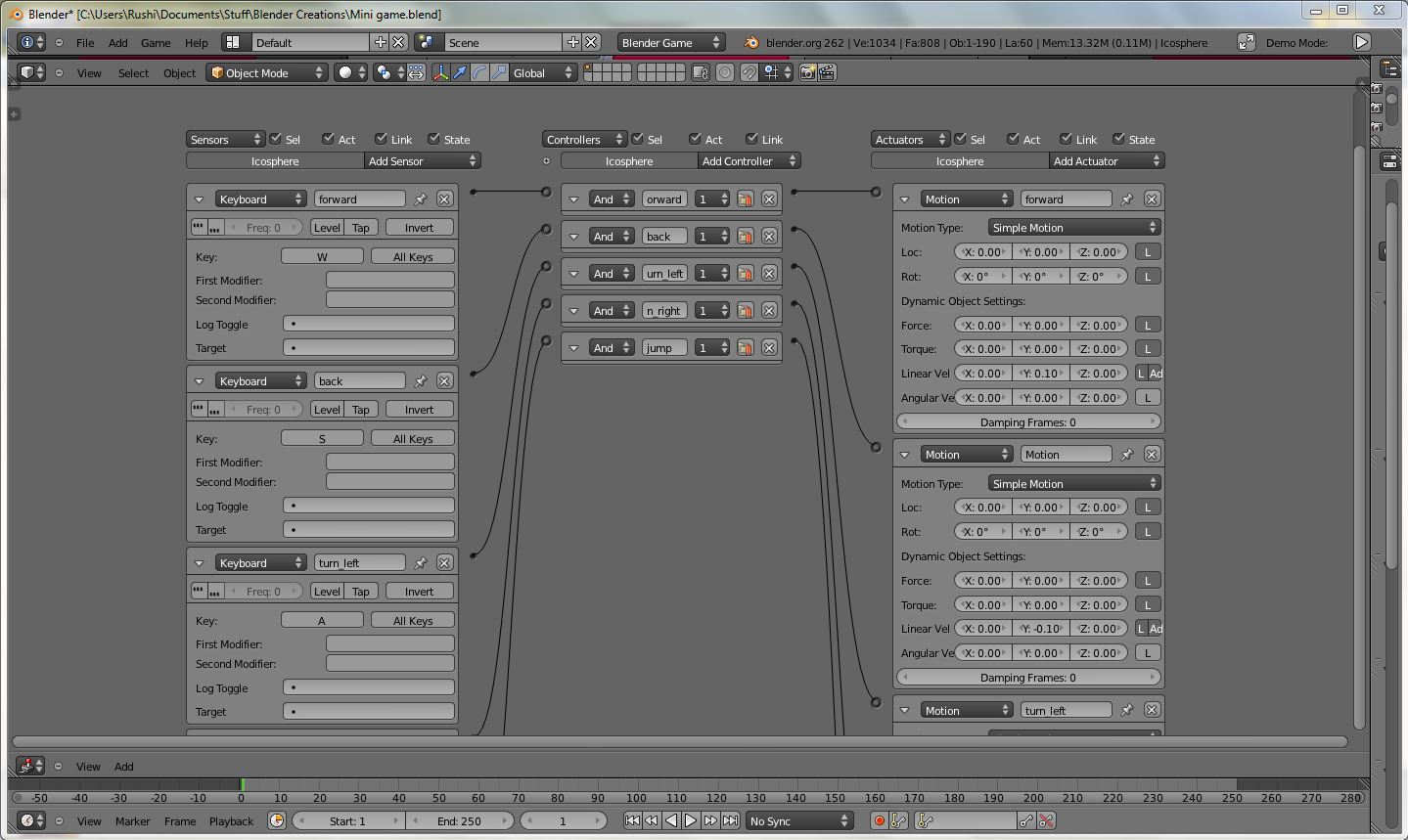Remove the jump controller
The width and height of the screenshot is (1408, 840).
point(769,347)
